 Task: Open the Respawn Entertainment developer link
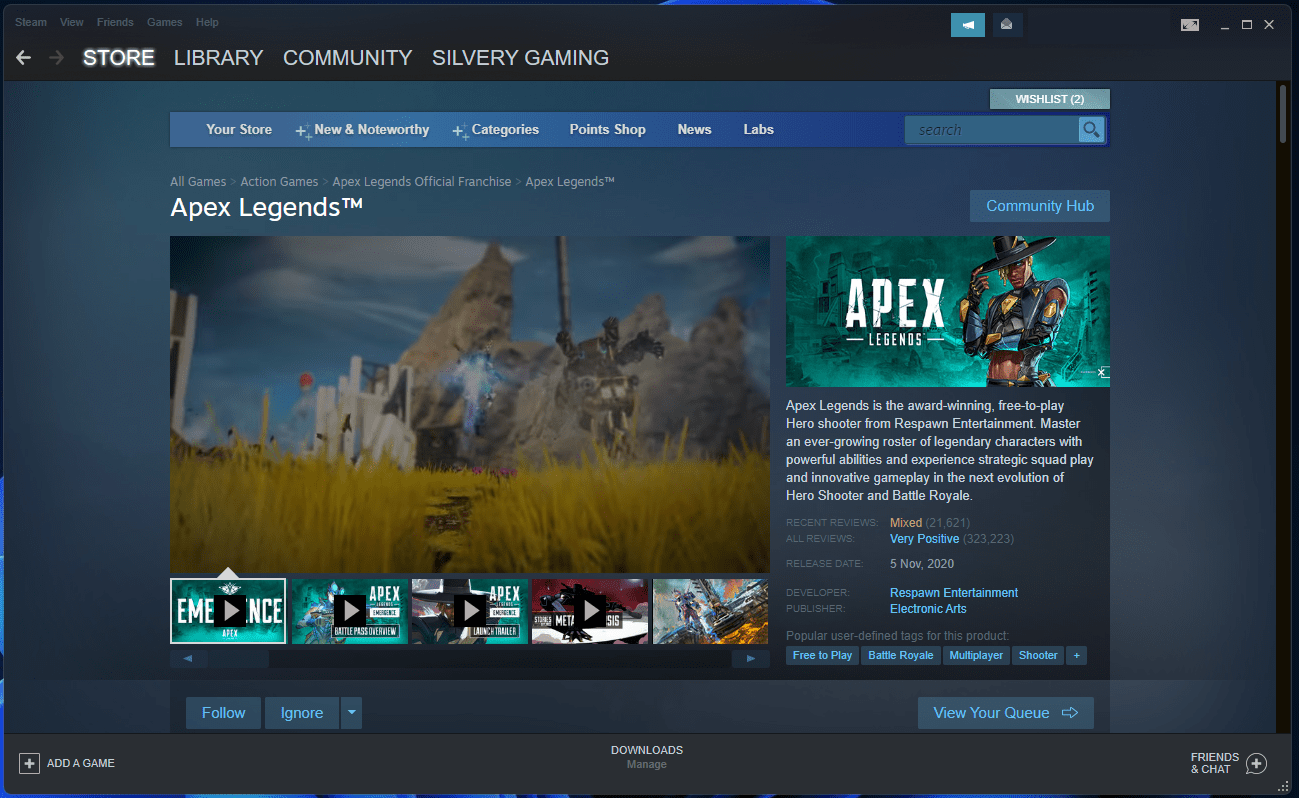[x=954, y=593]
